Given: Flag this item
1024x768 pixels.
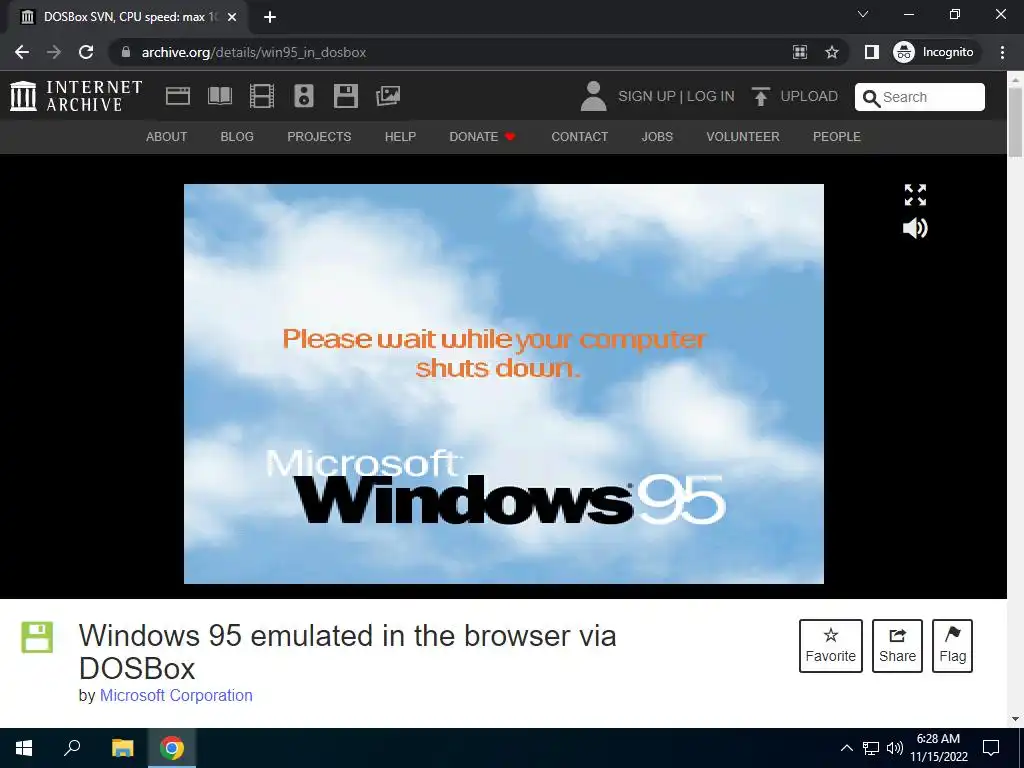Looking at the screenshot, I should (952, 646).
